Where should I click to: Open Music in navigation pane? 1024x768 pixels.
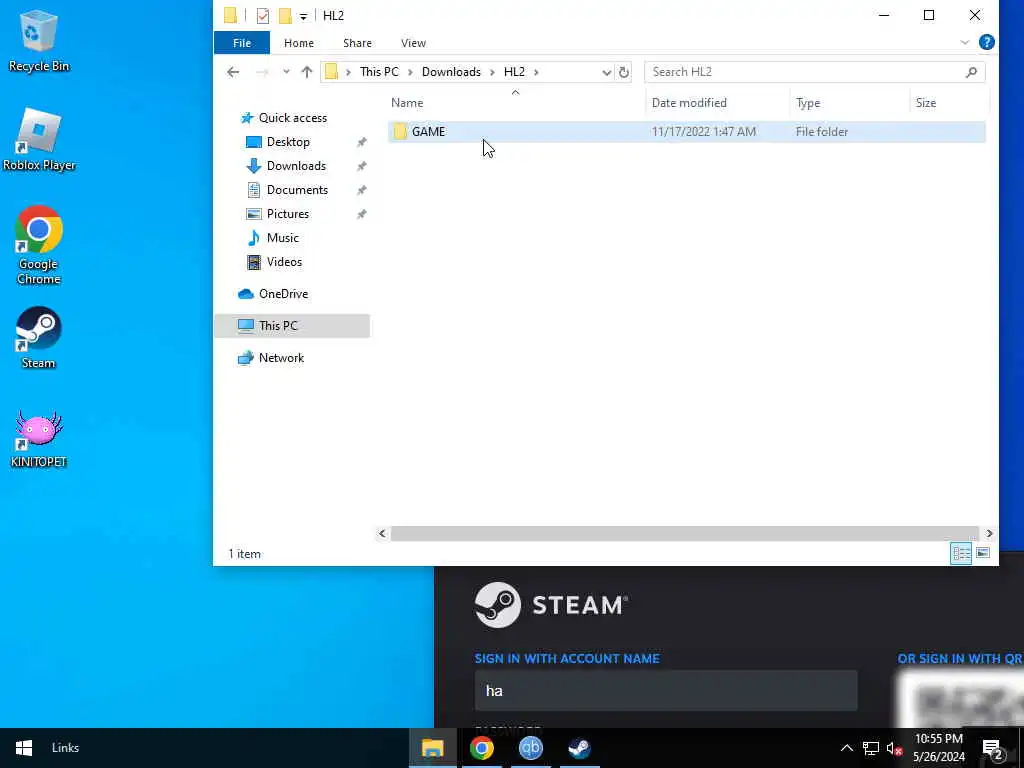click(x=282, y=238)
